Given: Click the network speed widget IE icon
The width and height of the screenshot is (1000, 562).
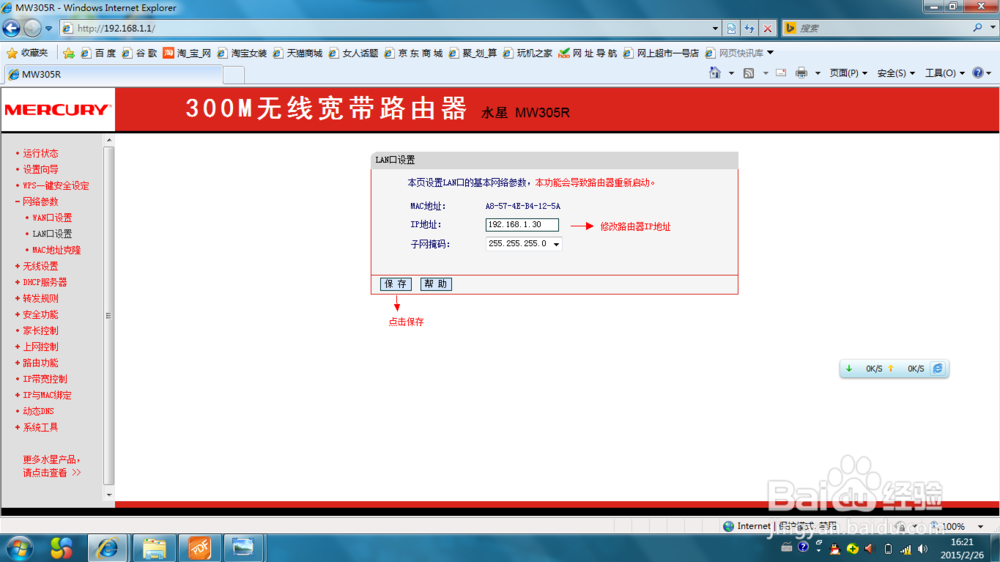Looking at the screenshot, I should pyautogui.click(x=938, y=369).
